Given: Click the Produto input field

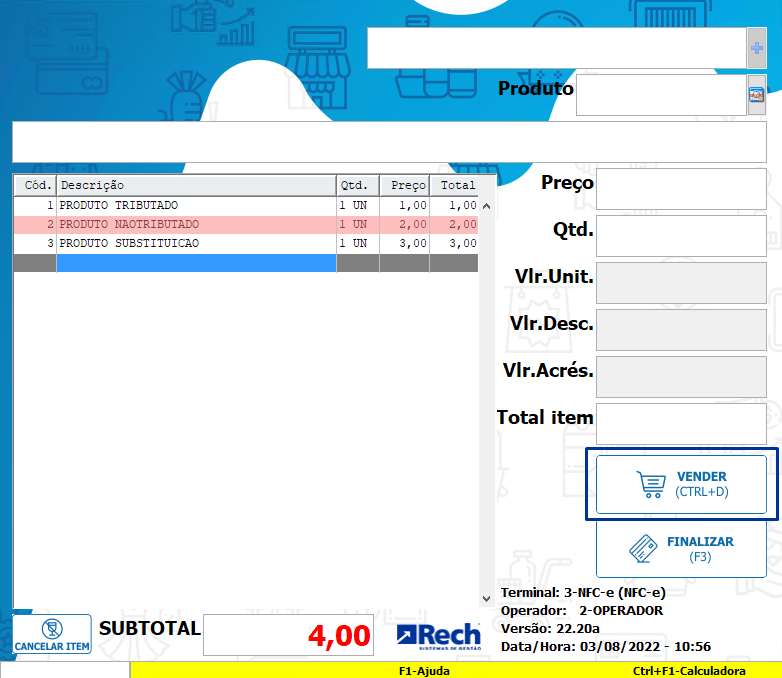Looking at the screenshot, I should 661,95.
